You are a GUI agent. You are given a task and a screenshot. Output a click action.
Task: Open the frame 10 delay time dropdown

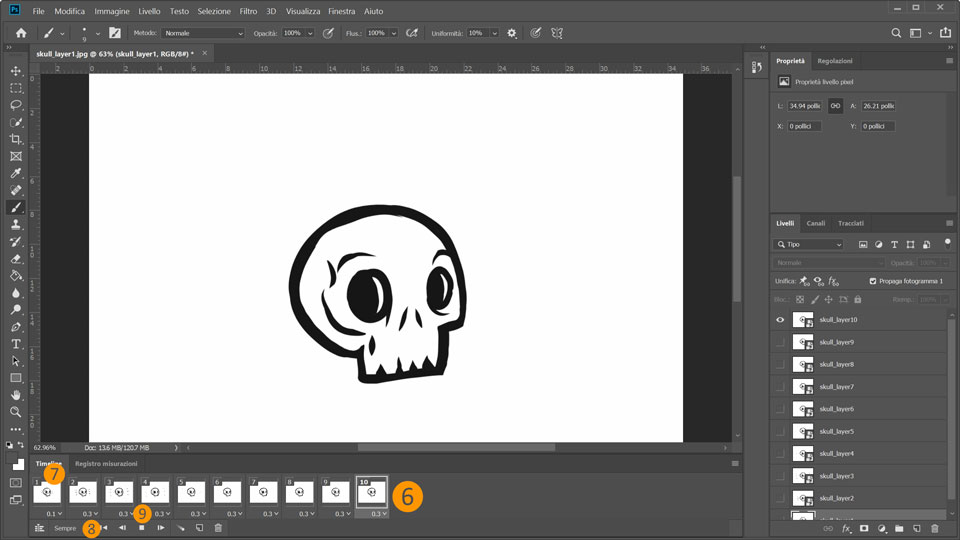click(377, 514)
